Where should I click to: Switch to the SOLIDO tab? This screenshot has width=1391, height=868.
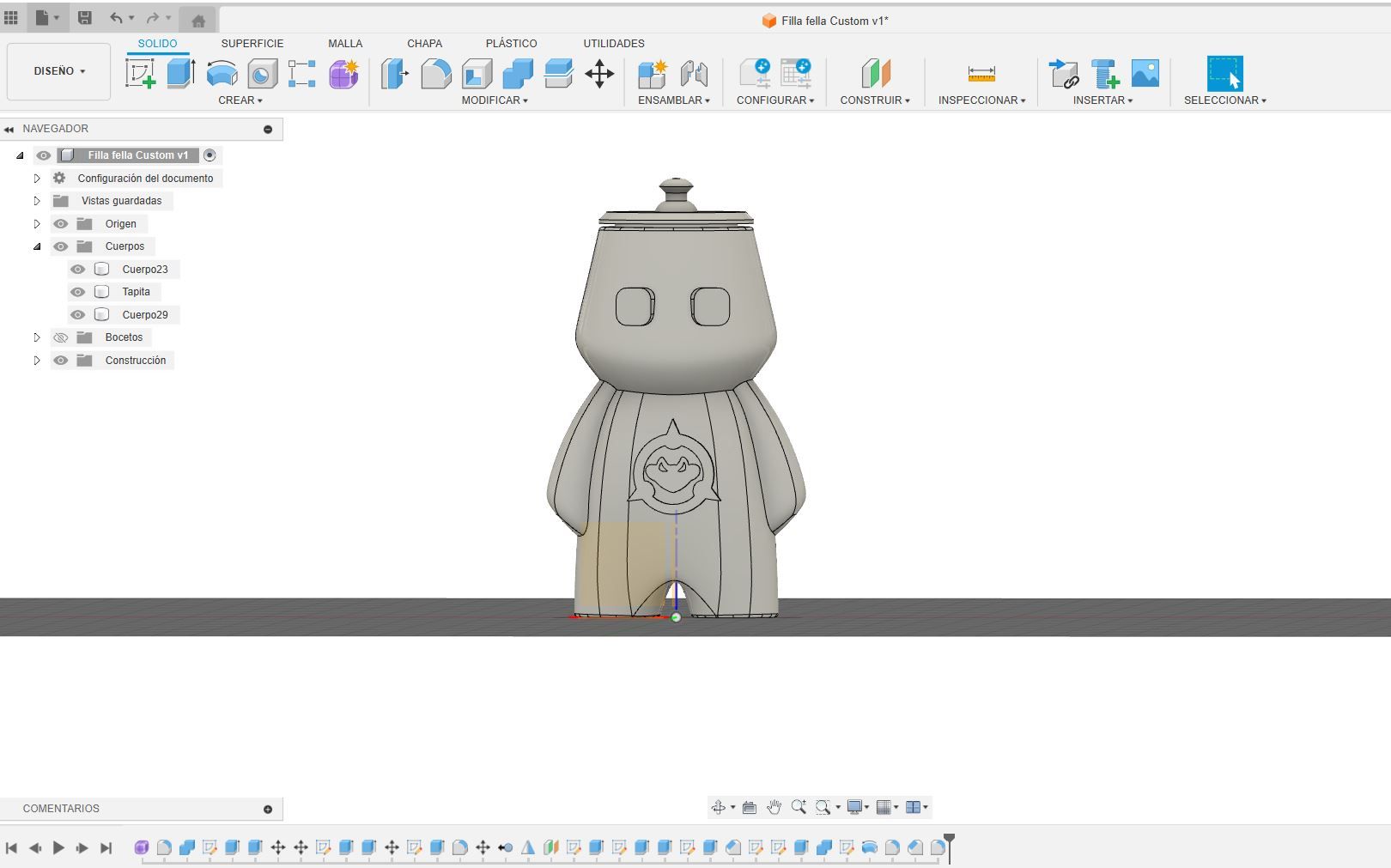tap(157, 43)
